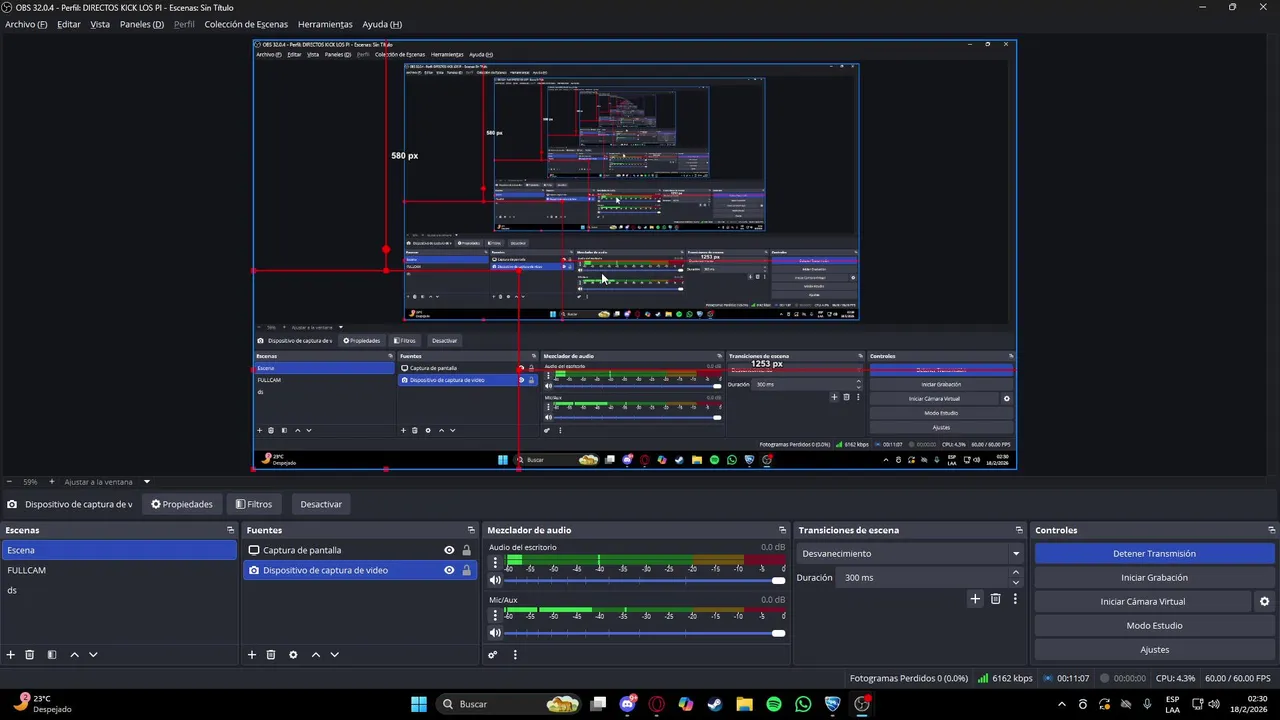
Task: Add a new source in Fuentes
Action: tap(252, 655)
